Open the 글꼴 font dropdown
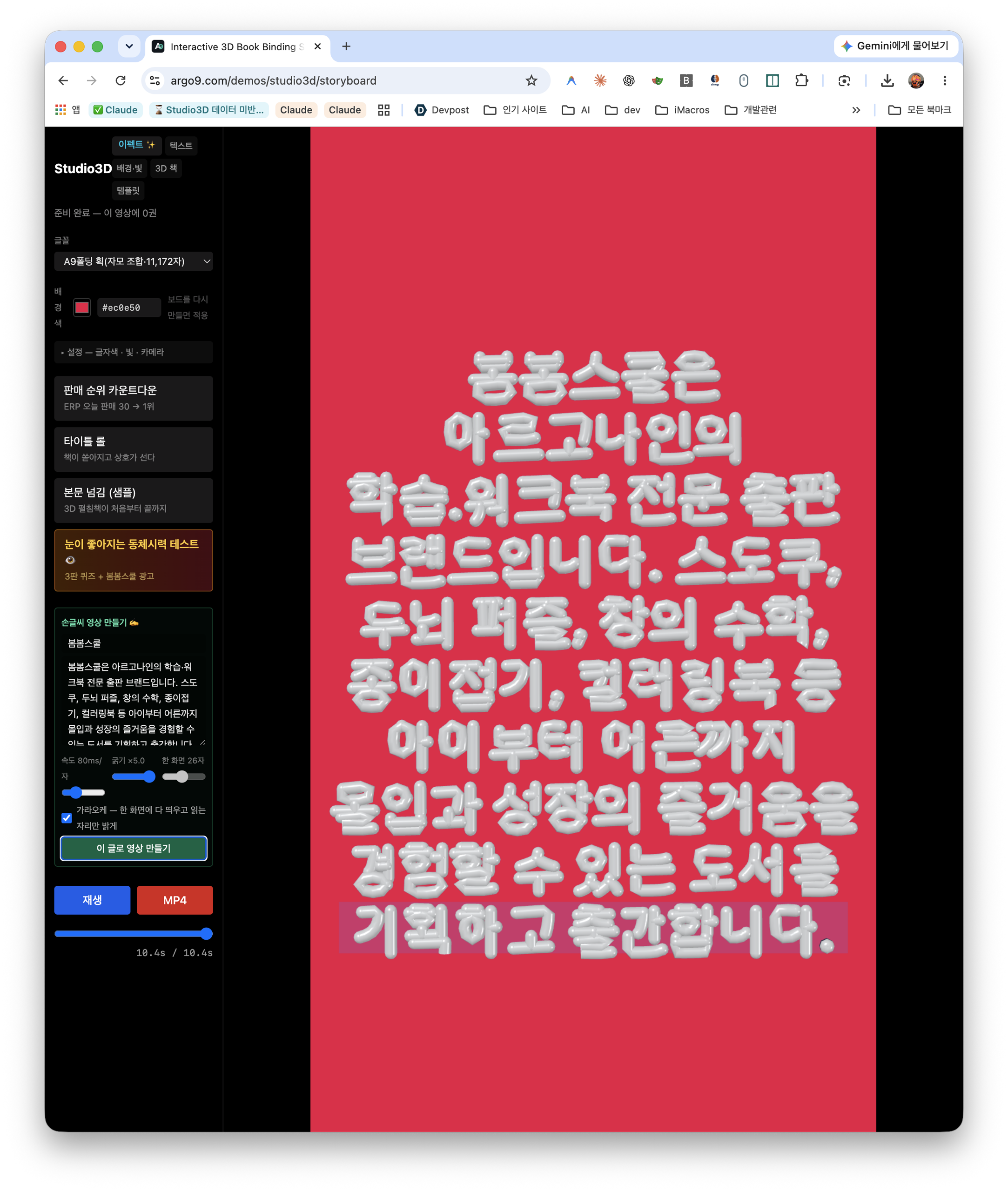 pos(134,261)
